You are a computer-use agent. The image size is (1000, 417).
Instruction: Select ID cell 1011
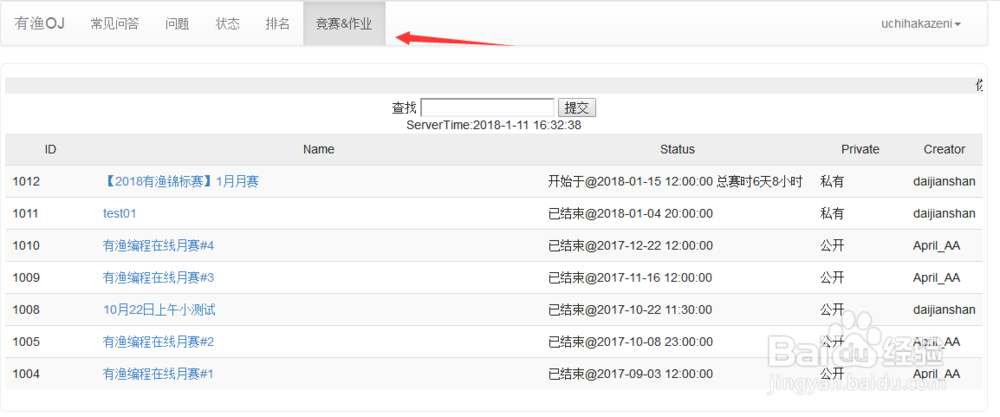click(x=26, y=214)
